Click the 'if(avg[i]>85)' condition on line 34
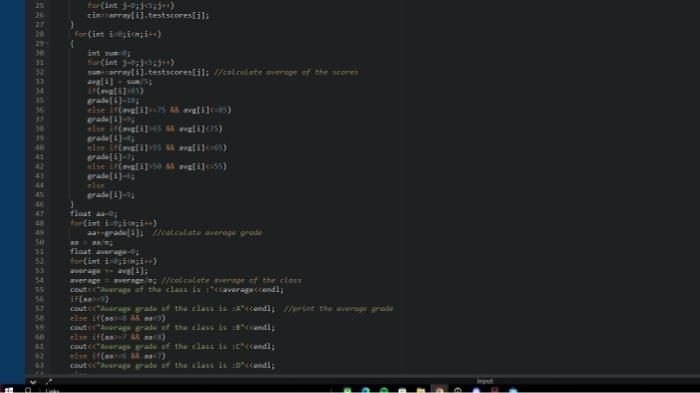 pos(115,91)
